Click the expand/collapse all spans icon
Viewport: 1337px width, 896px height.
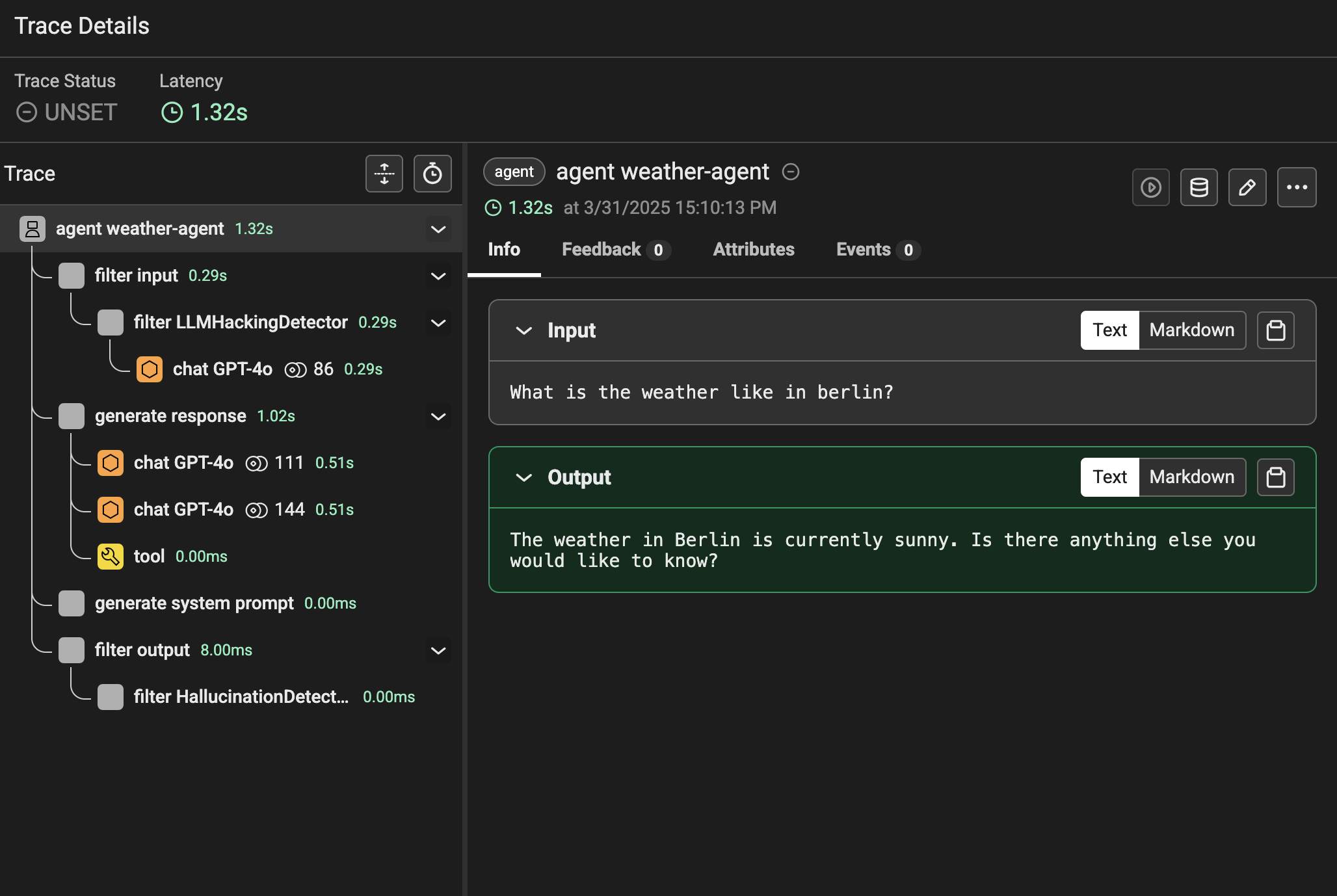[x=384, y=174]
